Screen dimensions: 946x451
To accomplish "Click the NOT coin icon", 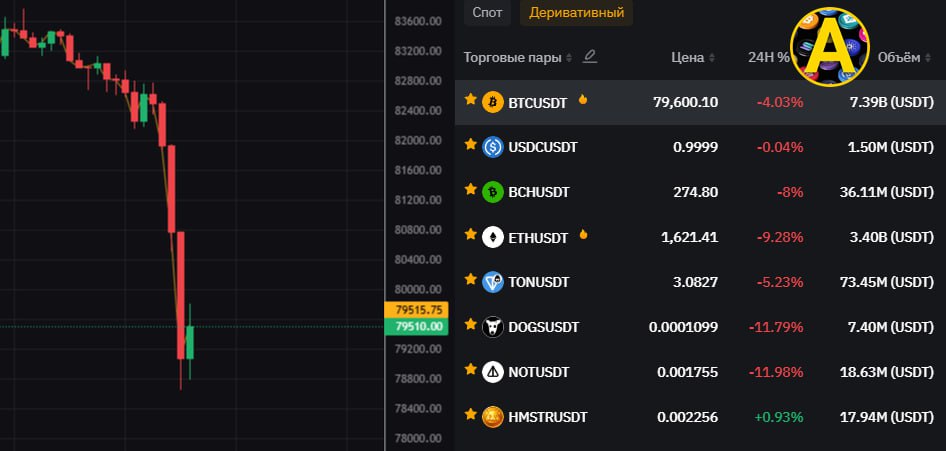I will coord(493,373).
